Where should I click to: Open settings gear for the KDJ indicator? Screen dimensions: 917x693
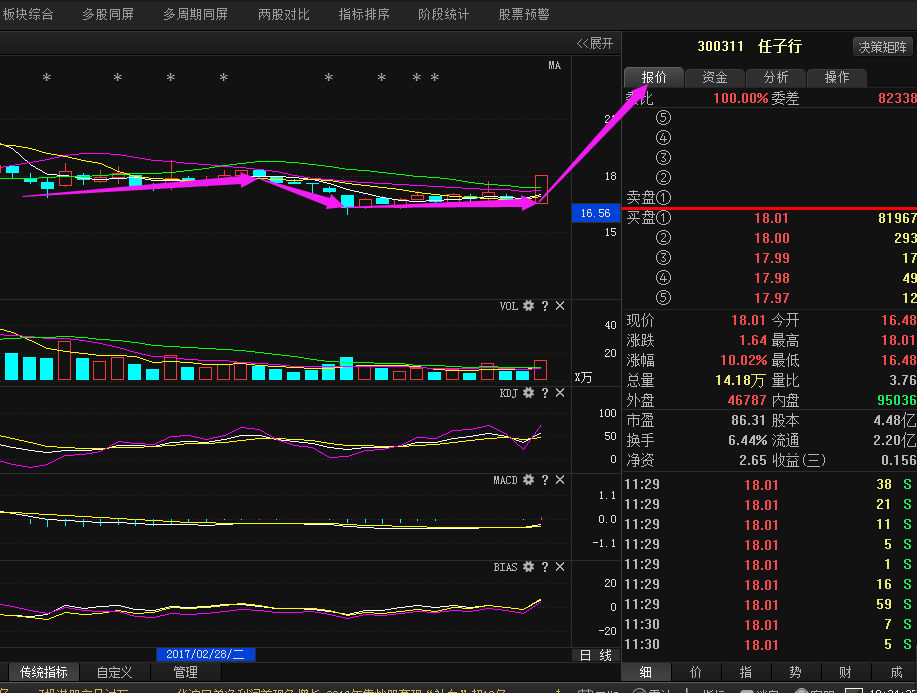pyautogui.click(x=528, y=393)
